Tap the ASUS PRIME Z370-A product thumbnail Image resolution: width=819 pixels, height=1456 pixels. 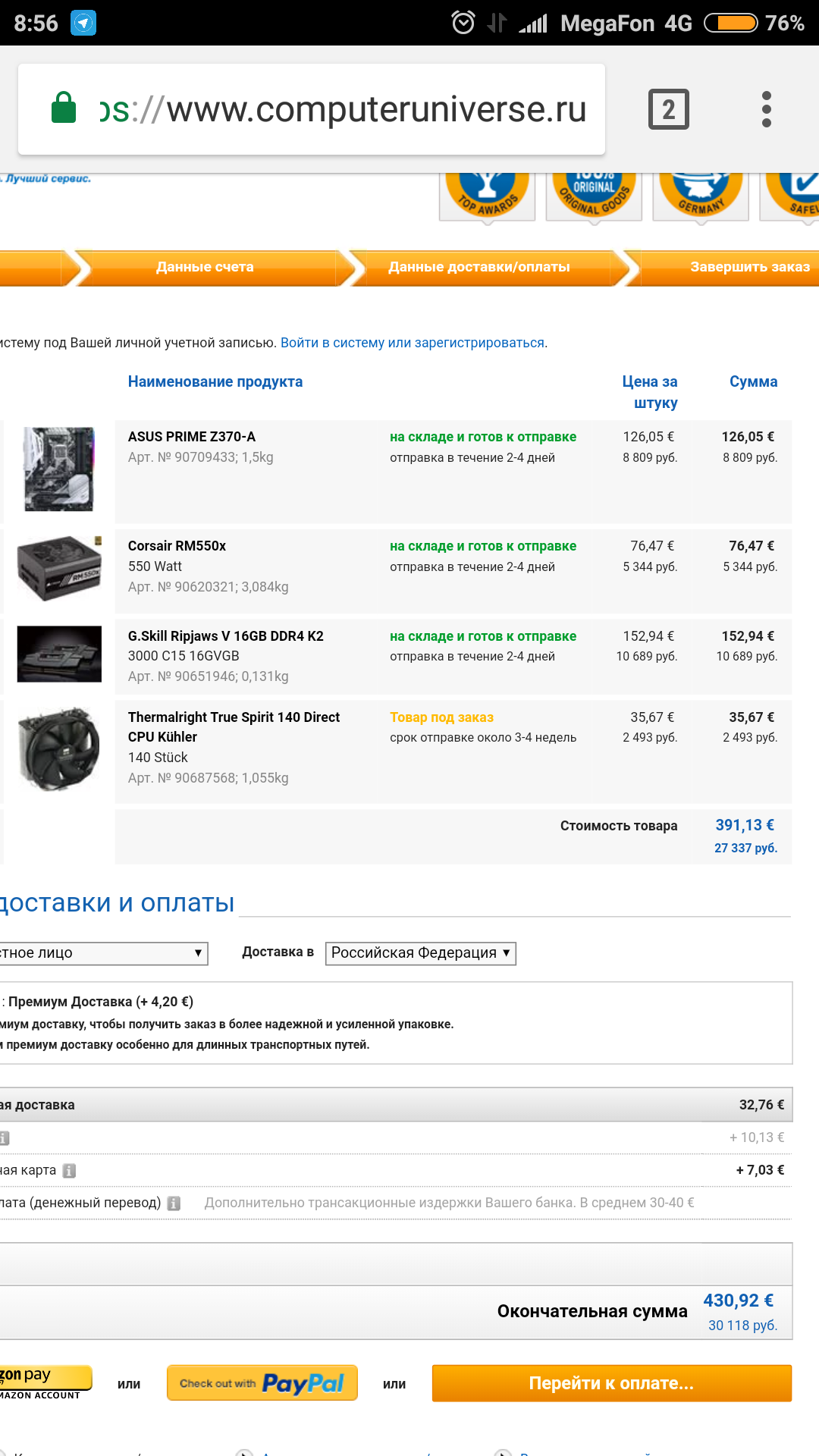point(59,469)
